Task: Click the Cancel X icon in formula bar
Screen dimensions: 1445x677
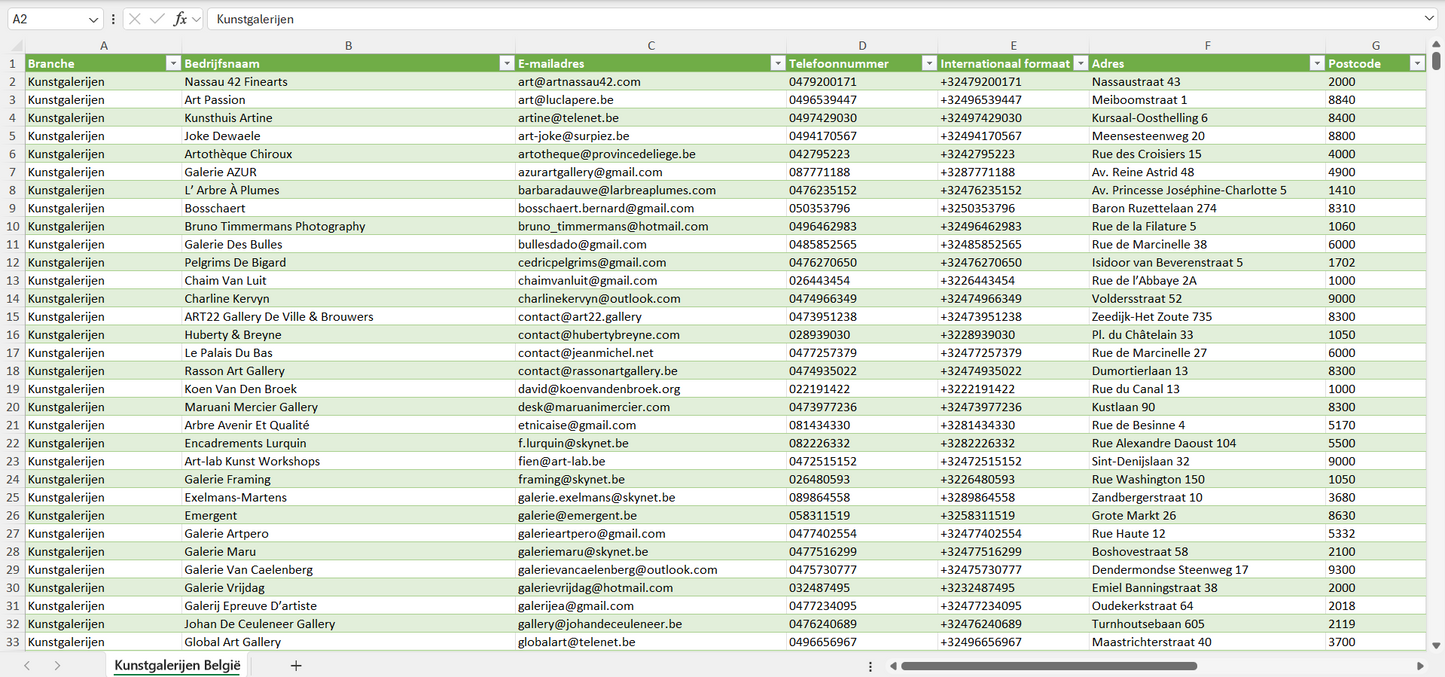Action: (x=135, y=19)
